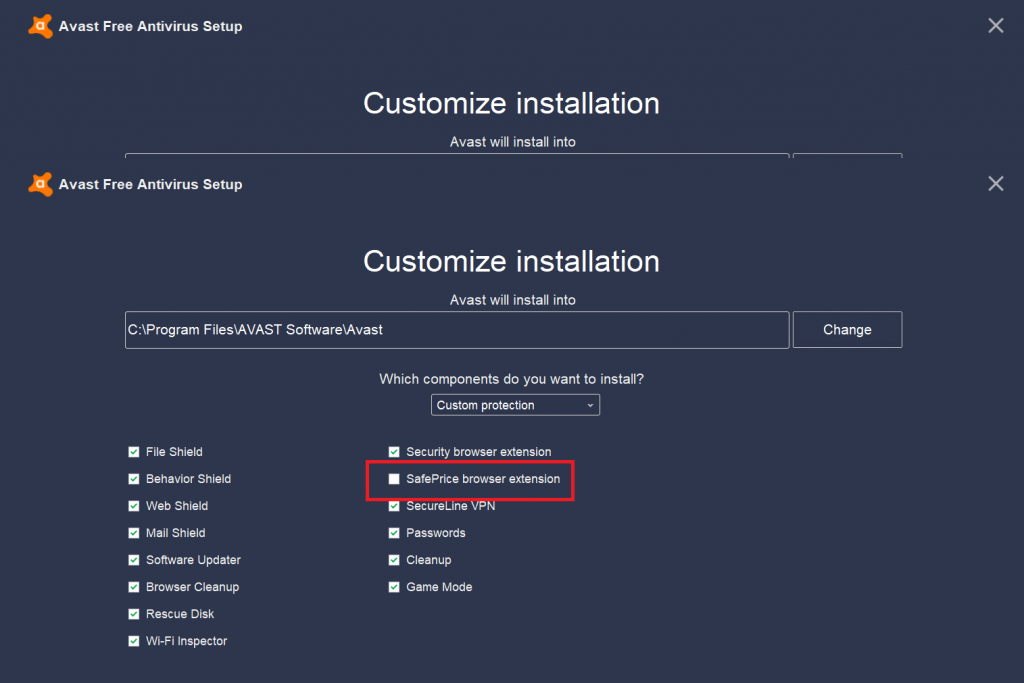Uncheck the Rescue Disk option
Viewport: 1024px width, 683px height.
point(134,614)
